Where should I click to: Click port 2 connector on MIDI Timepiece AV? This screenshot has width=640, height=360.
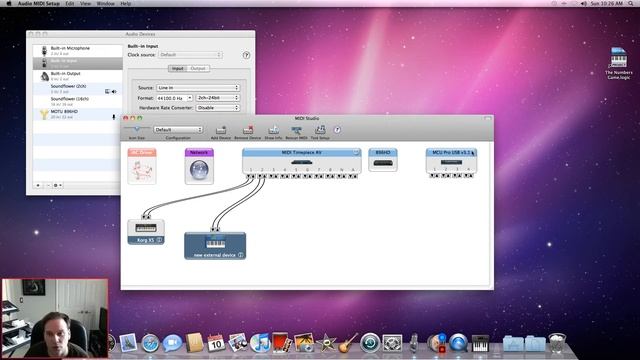click(262, 176)
